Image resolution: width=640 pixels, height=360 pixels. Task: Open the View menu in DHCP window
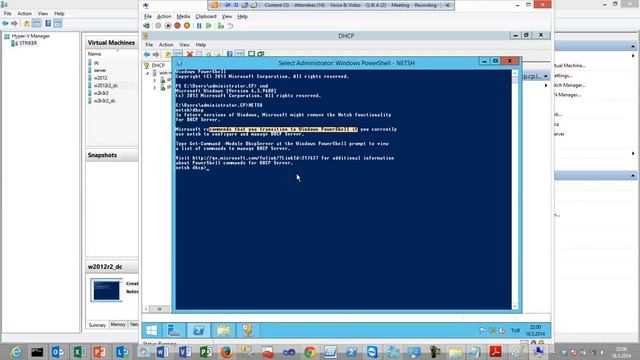(x=184, y=44)
